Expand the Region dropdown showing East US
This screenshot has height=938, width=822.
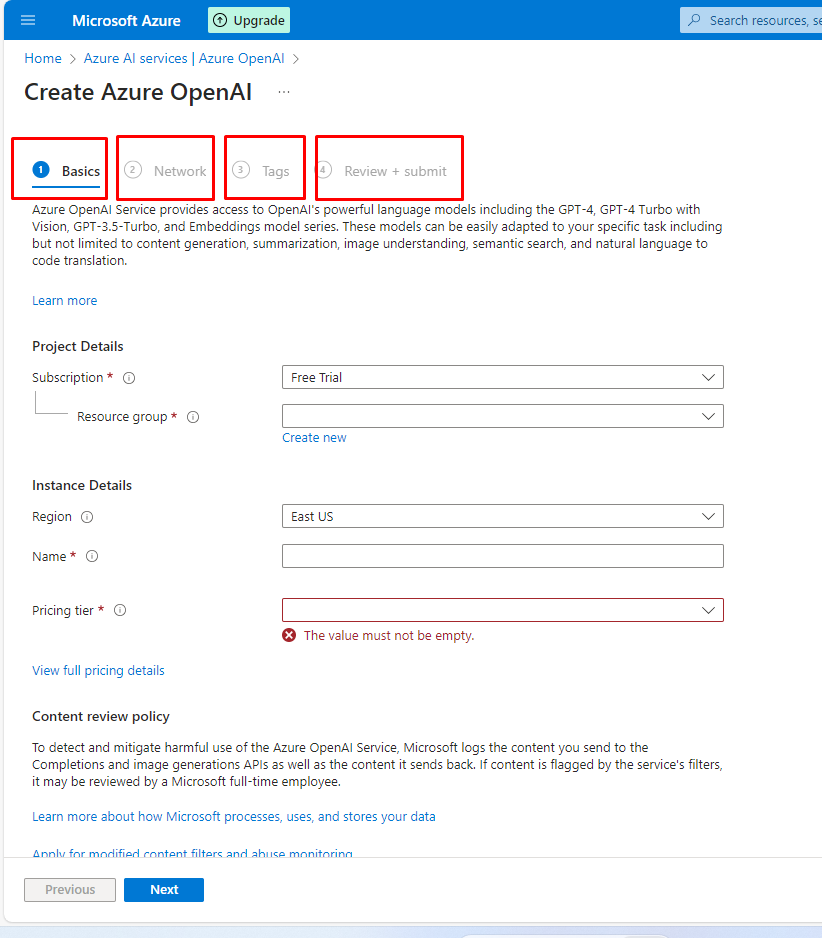[502, 516]
